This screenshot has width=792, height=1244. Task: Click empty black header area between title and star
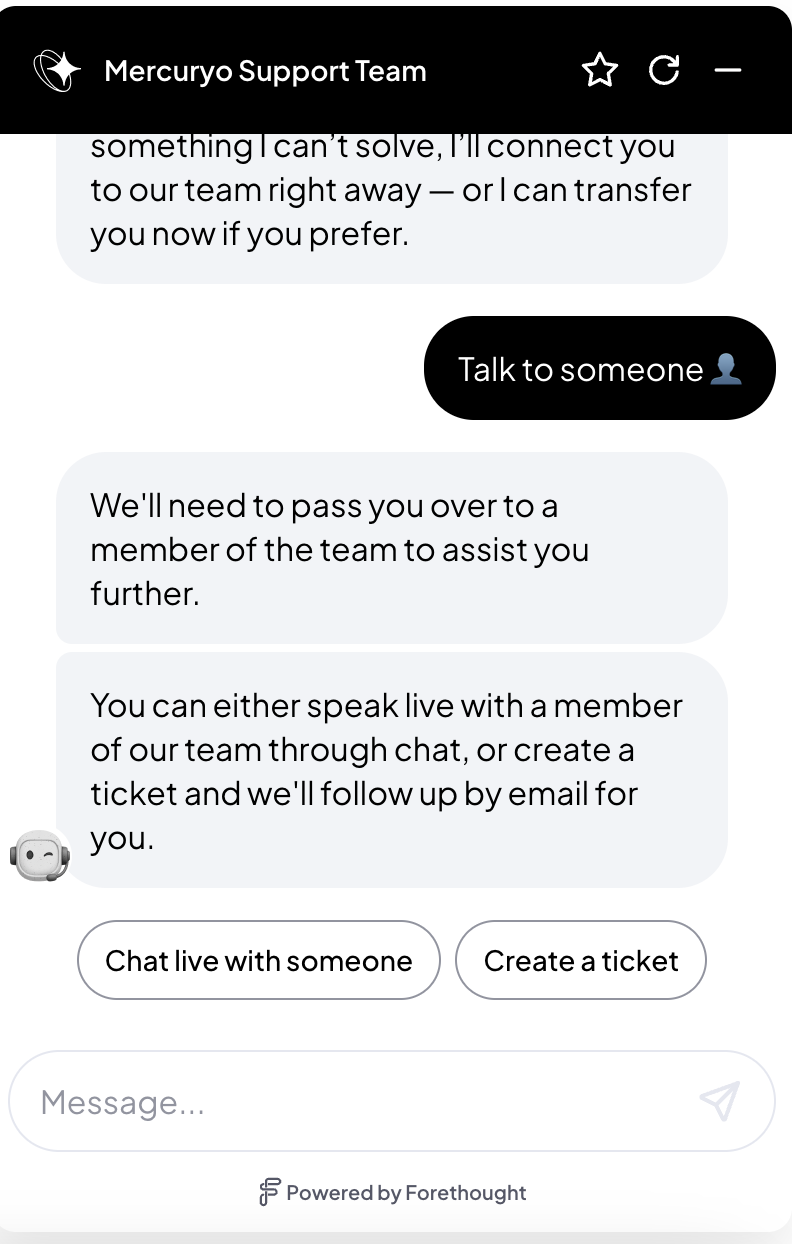point(503,70)
